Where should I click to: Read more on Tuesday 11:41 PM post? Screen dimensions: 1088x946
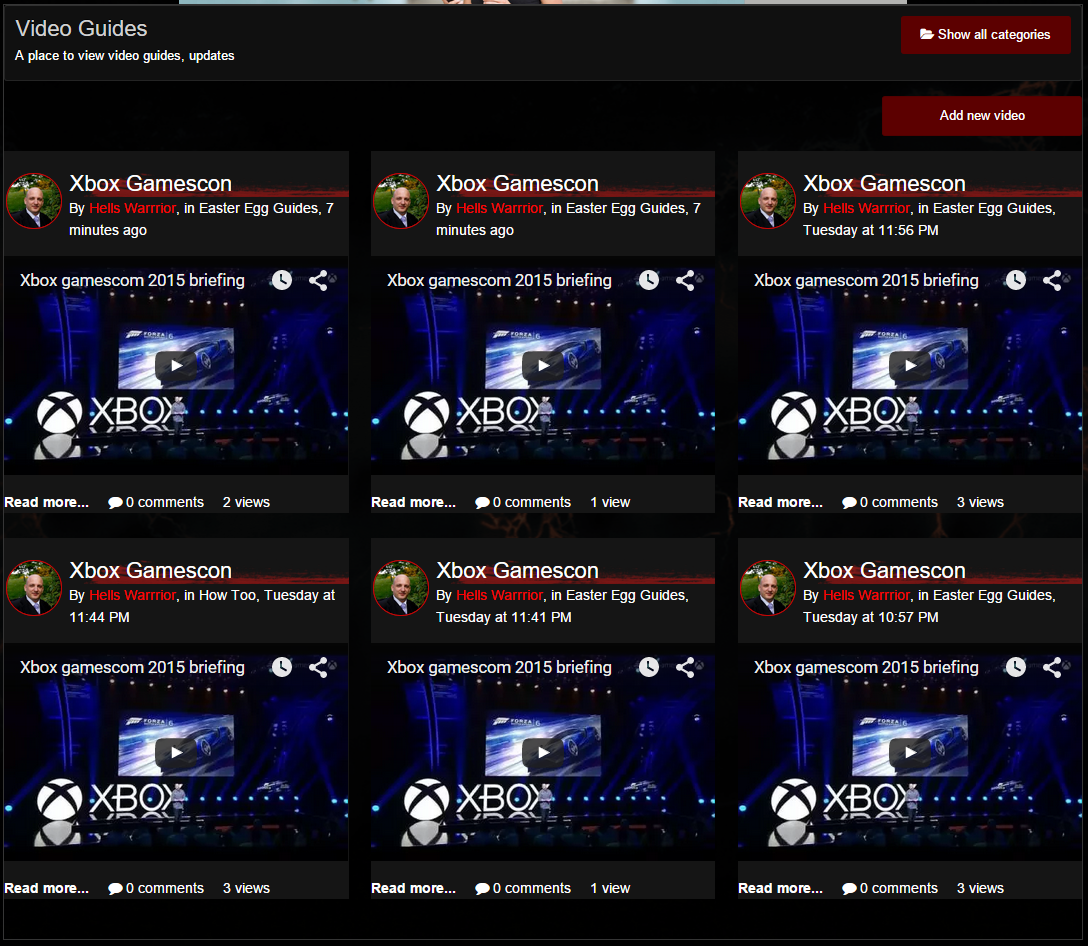414,888
